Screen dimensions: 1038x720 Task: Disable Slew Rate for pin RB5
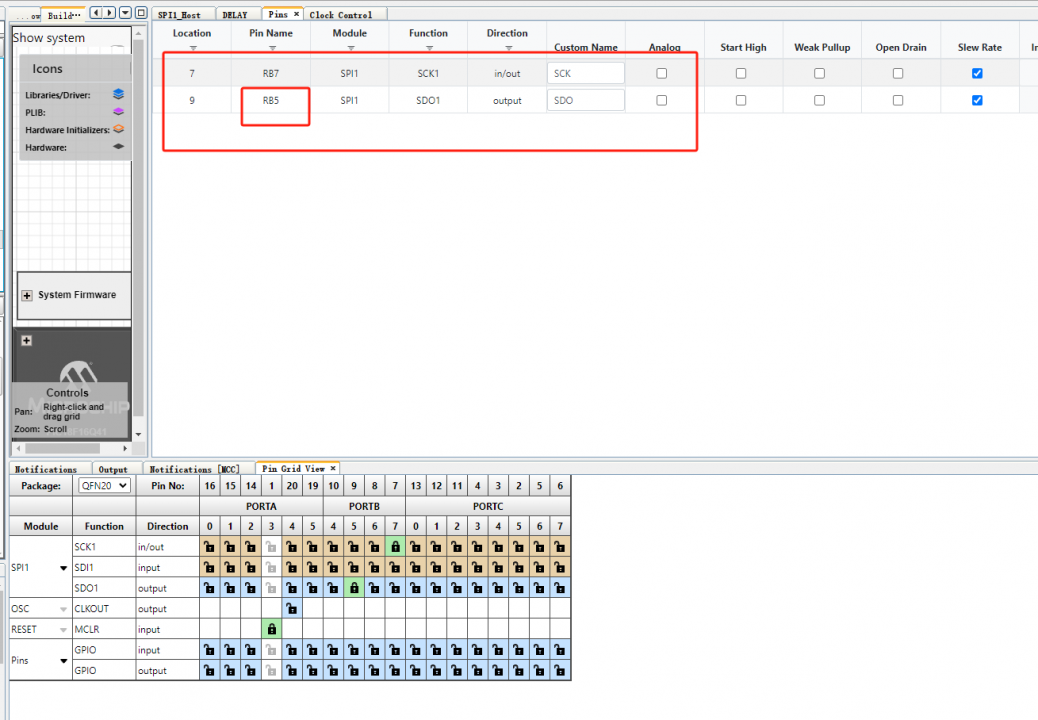coord(978,100)
